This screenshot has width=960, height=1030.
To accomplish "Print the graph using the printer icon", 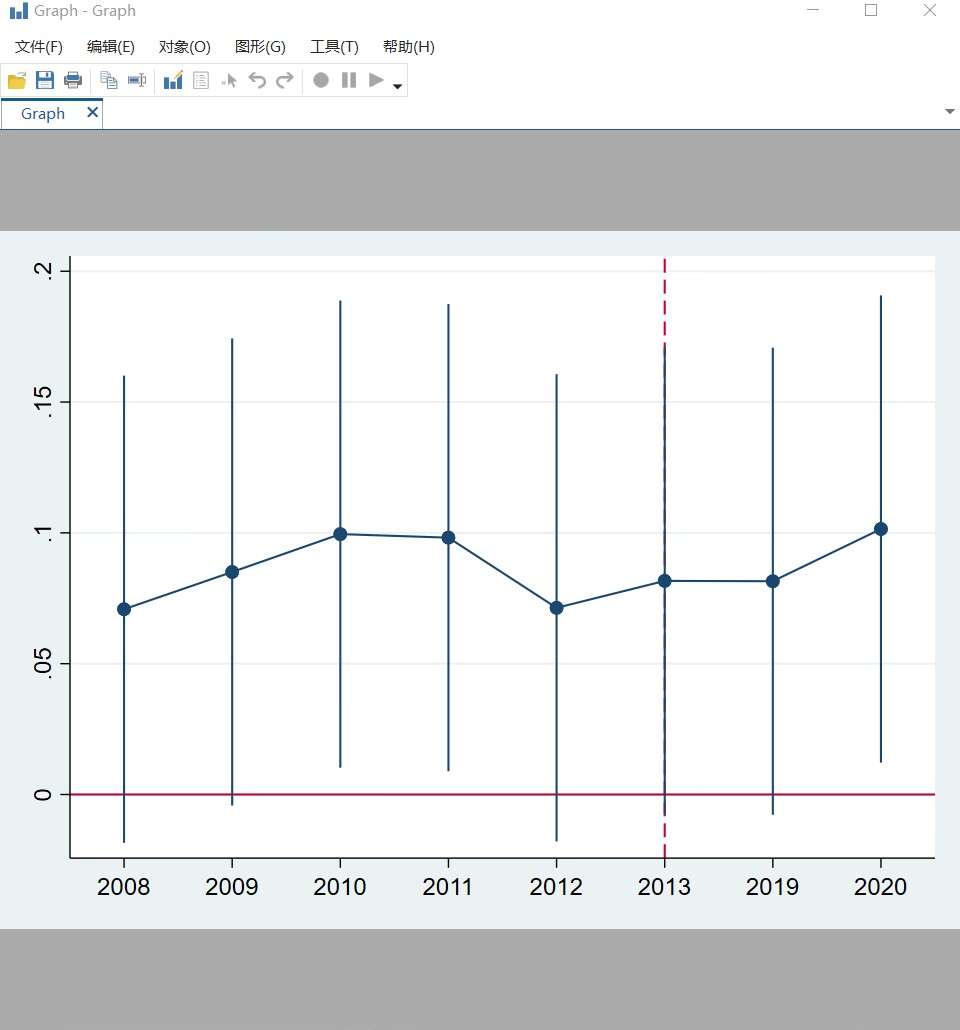I will point(73,80).
